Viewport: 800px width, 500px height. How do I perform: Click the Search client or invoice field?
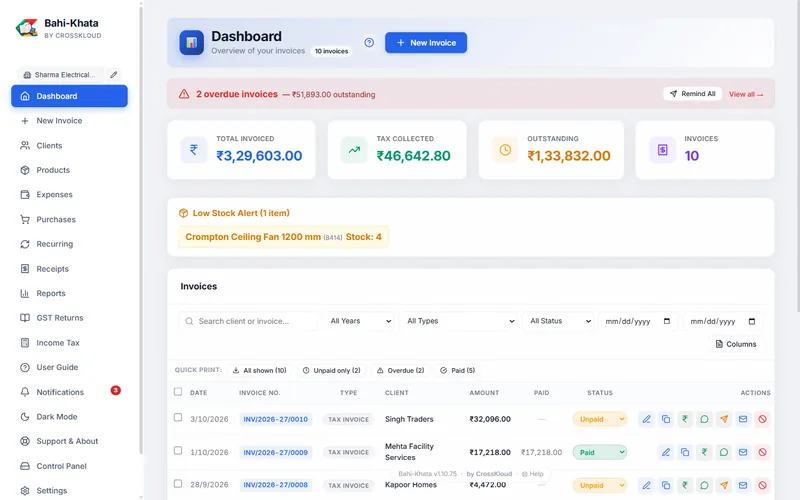tap(248, 321)
